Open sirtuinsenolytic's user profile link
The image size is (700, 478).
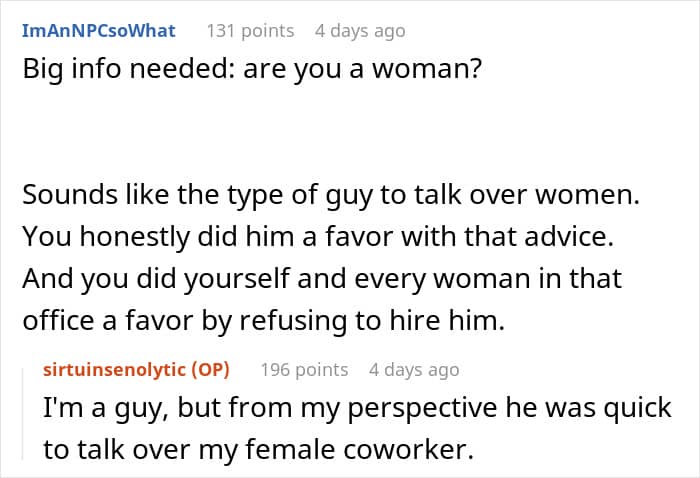coord(114,370)
